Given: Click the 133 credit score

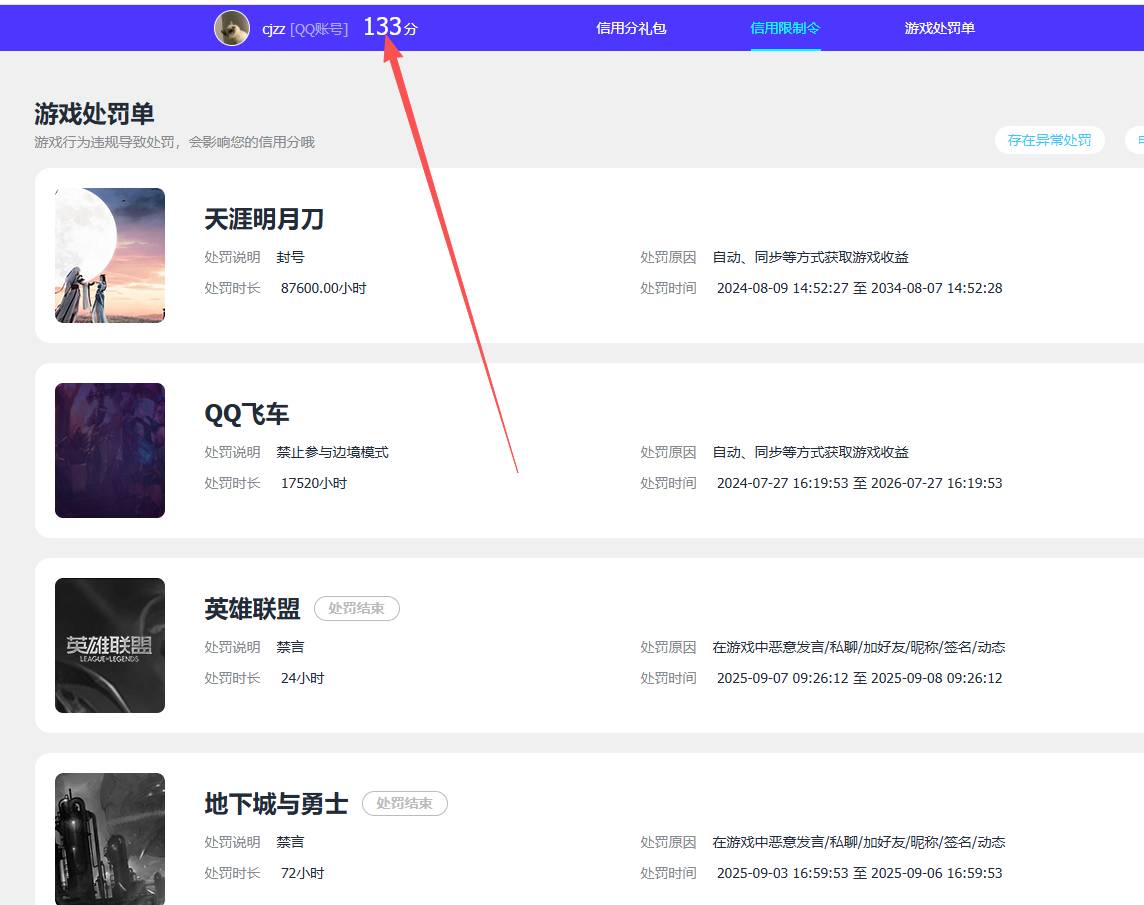Looking at the screenshot, I should click(x=382, y=27).
